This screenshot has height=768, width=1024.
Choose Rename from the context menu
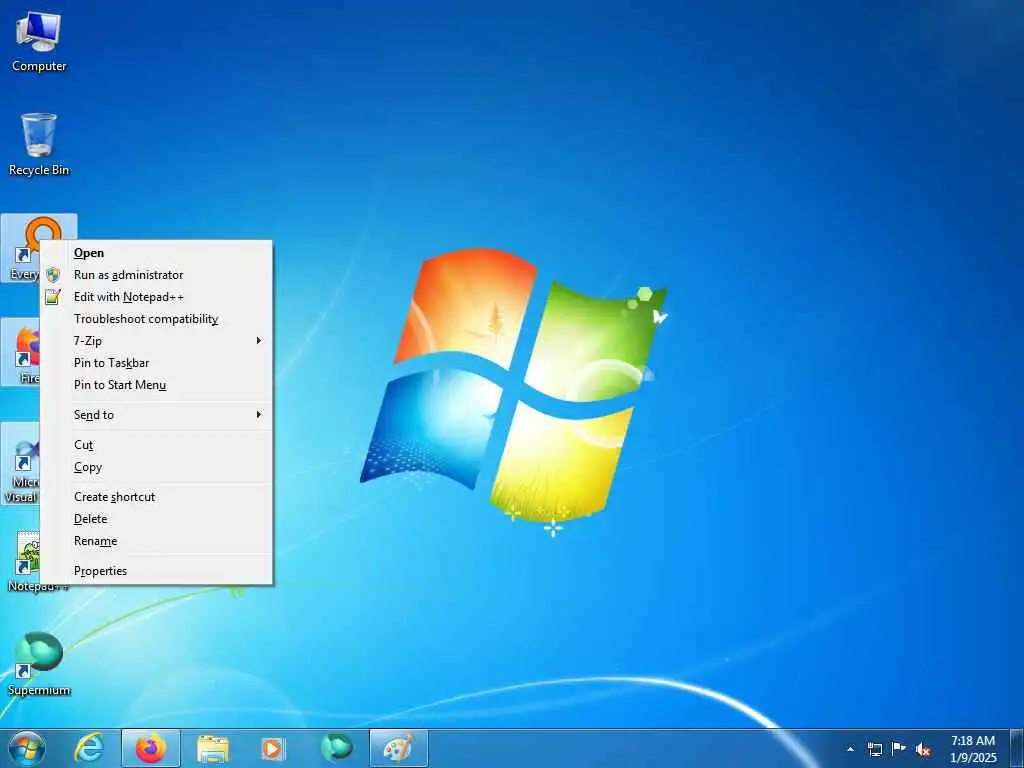157,541
